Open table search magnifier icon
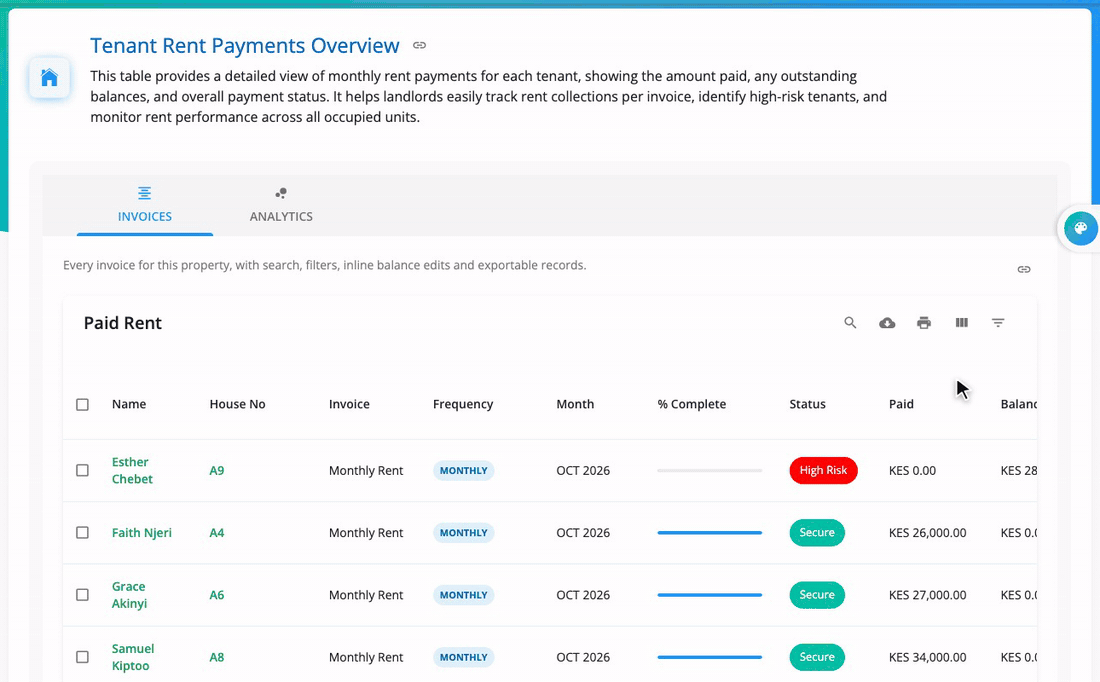The image size is (1100, 682). tap(850, 323)
